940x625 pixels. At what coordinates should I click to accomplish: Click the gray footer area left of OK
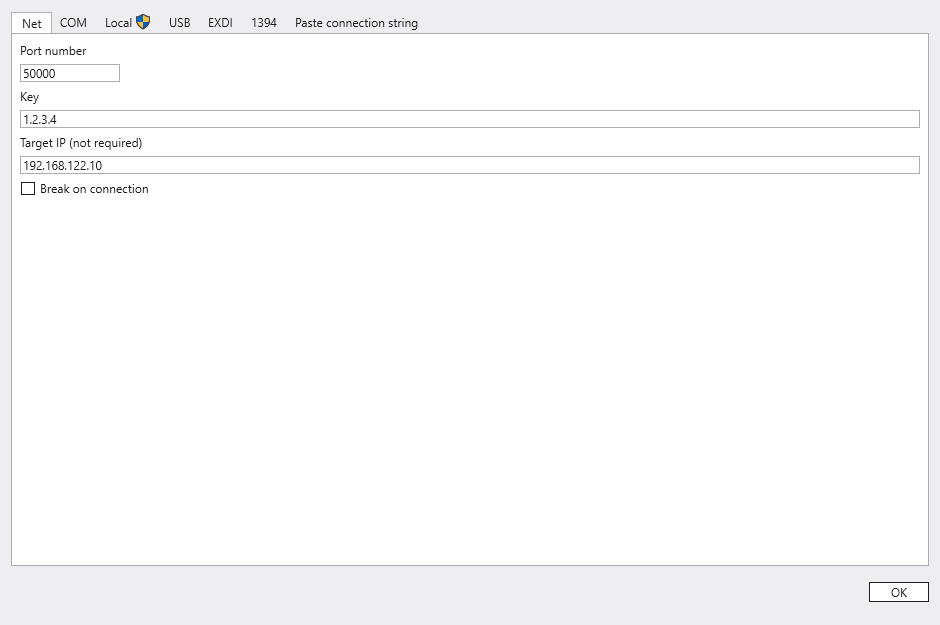coord(430,593)
